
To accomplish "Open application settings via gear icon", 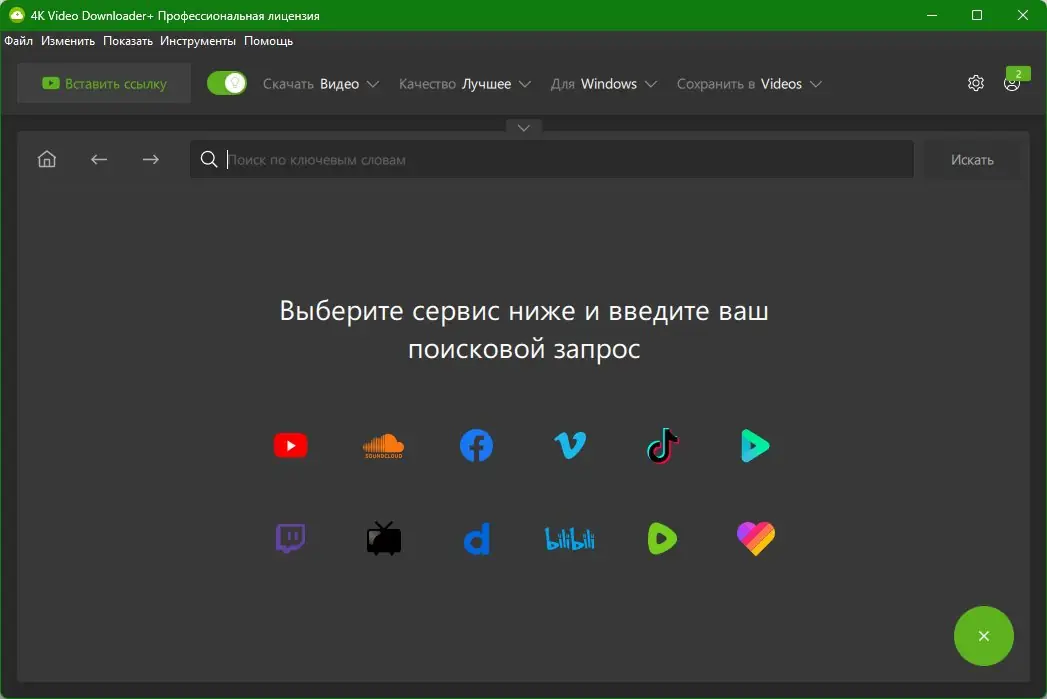I will (x=975, y=83).
